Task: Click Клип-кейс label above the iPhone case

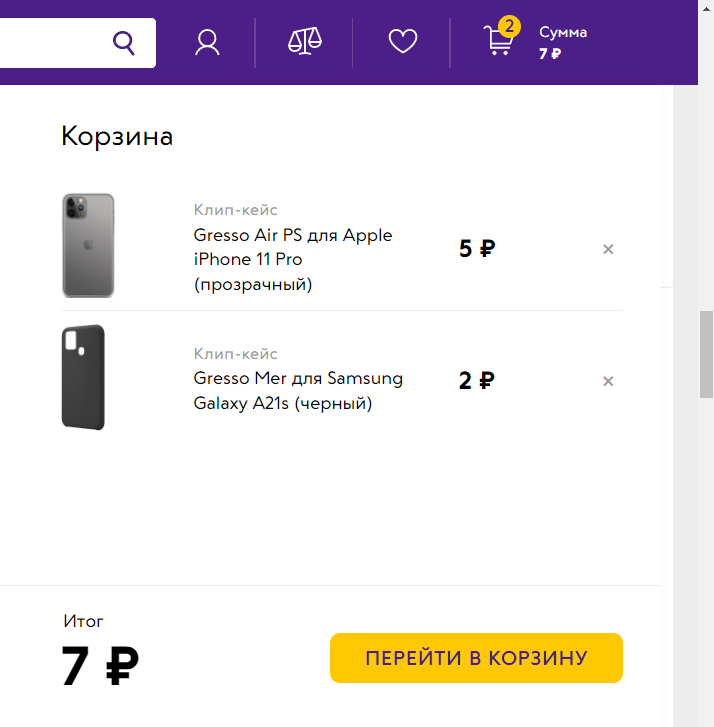Action: [x=236, y=210]
